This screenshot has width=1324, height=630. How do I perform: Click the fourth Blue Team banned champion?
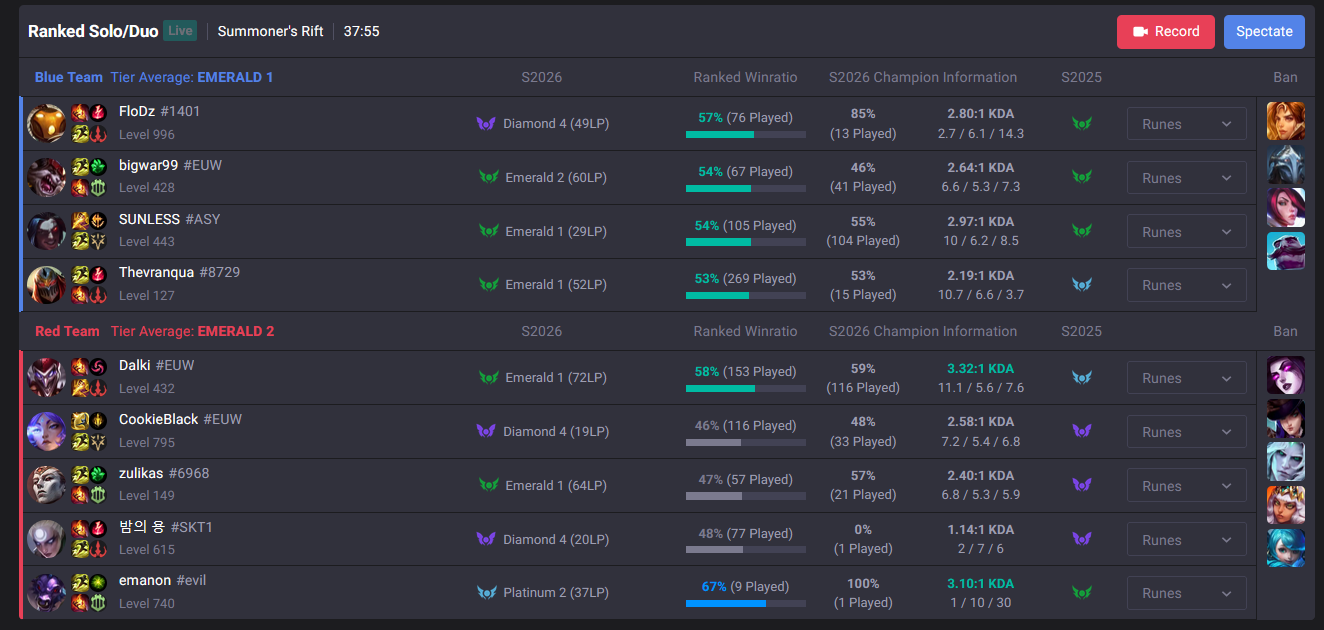pyautogui.click(x=1286, y=251)
